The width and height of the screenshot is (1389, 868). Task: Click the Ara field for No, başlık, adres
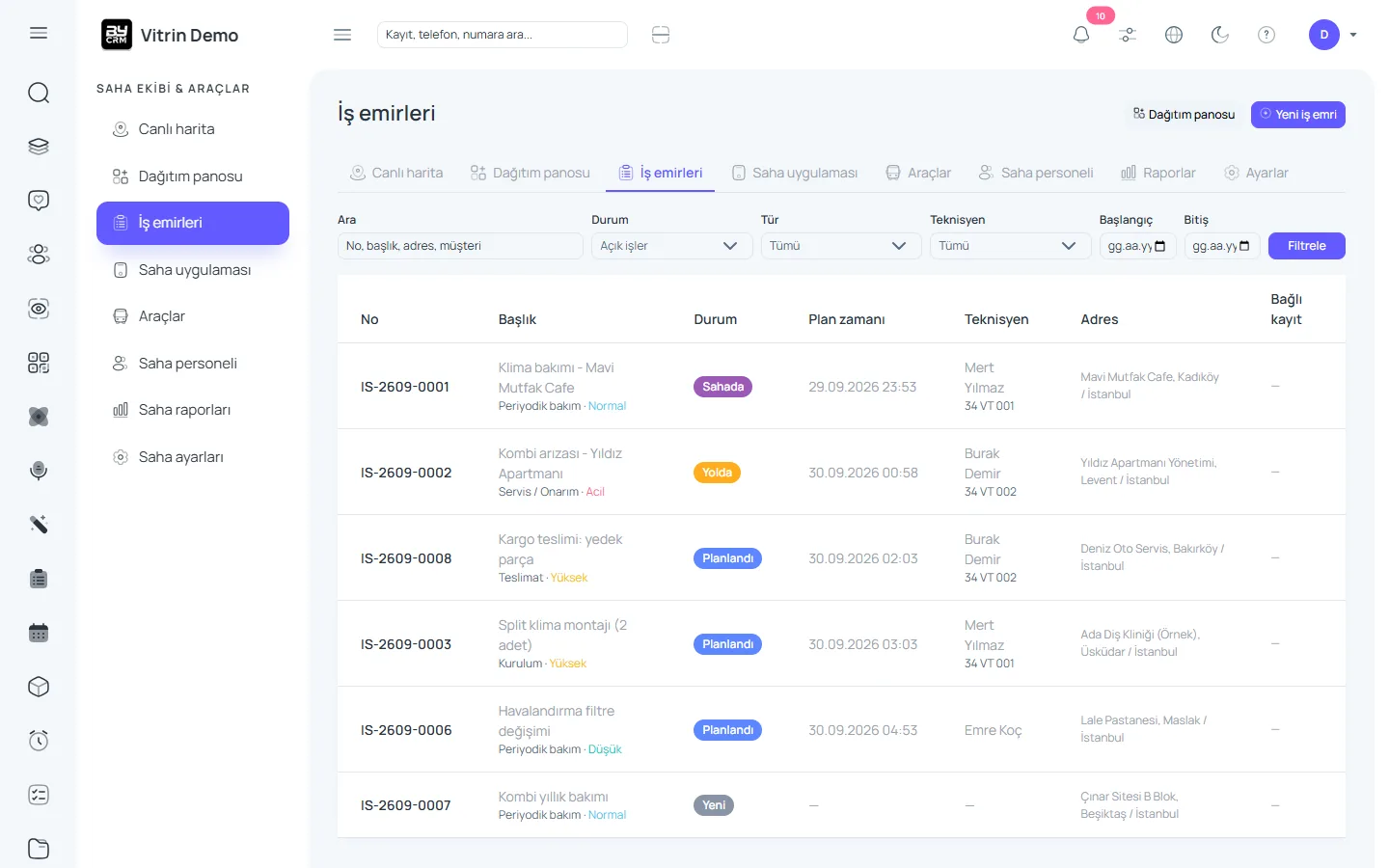click(x=460, y=246)
